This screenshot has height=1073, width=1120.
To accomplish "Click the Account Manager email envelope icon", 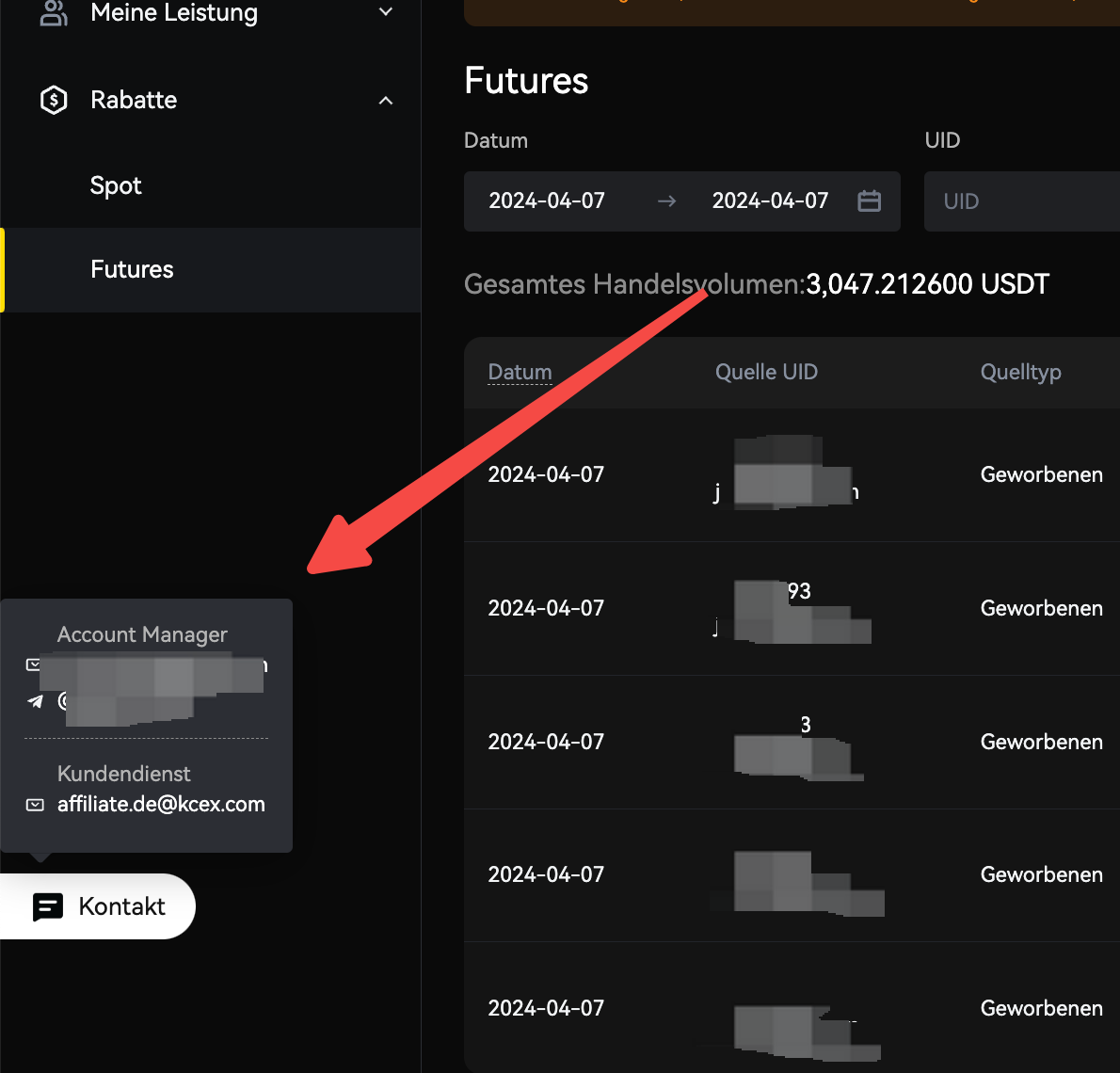I will 33,665.
